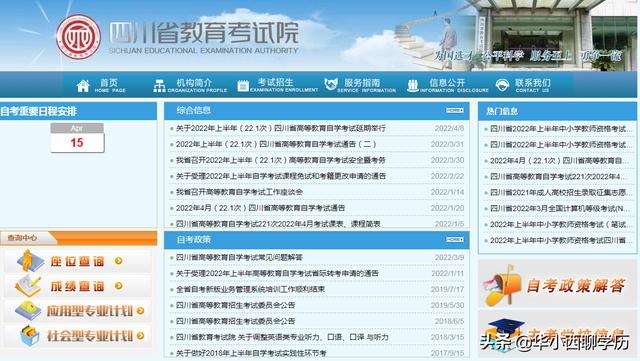
Task: Open the organization chart icon for 机构简介
Action: click(159, 86)
